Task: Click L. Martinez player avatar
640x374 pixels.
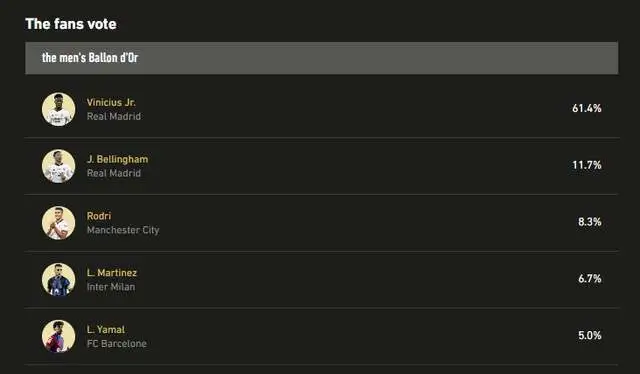Action: click(58, 280)
